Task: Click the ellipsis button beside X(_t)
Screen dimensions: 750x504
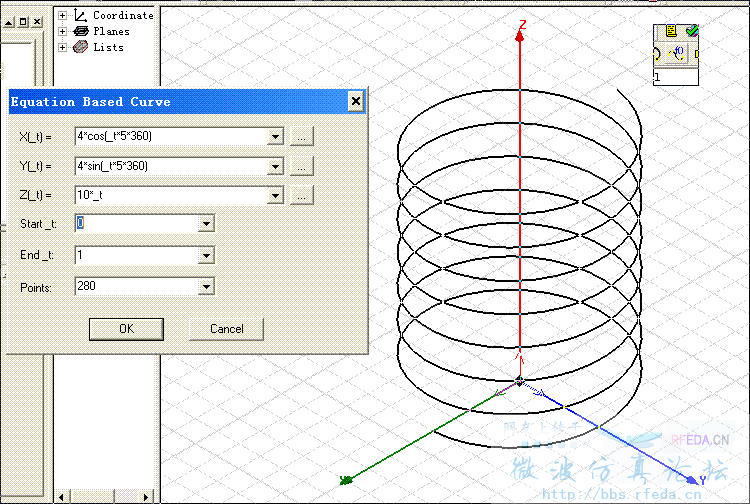Action: pyautogui.click(x=301, y=137)
